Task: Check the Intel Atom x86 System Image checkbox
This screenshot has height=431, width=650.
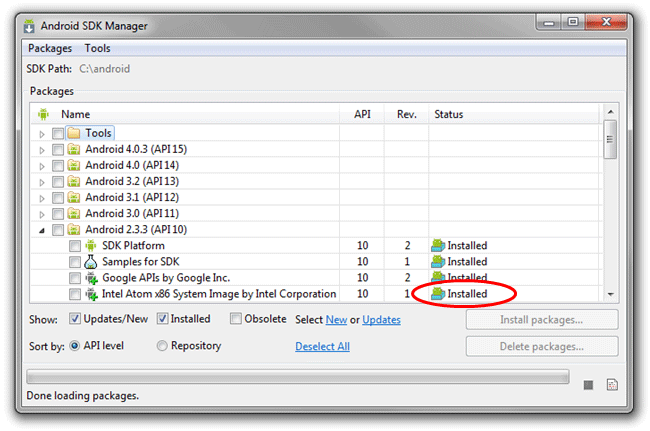Action: tap(75, 294)
